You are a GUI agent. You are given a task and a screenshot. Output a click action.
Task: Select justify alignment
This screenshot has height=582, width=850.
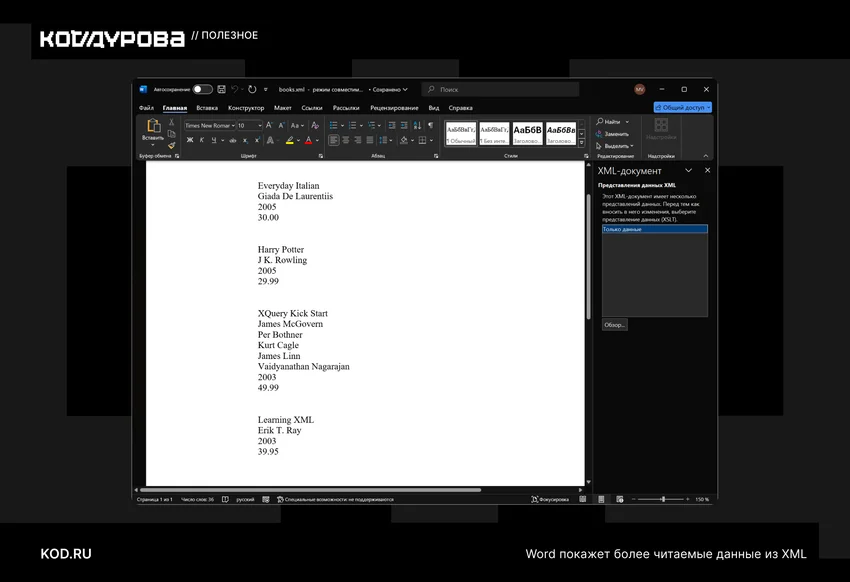[x=370, y=140]
